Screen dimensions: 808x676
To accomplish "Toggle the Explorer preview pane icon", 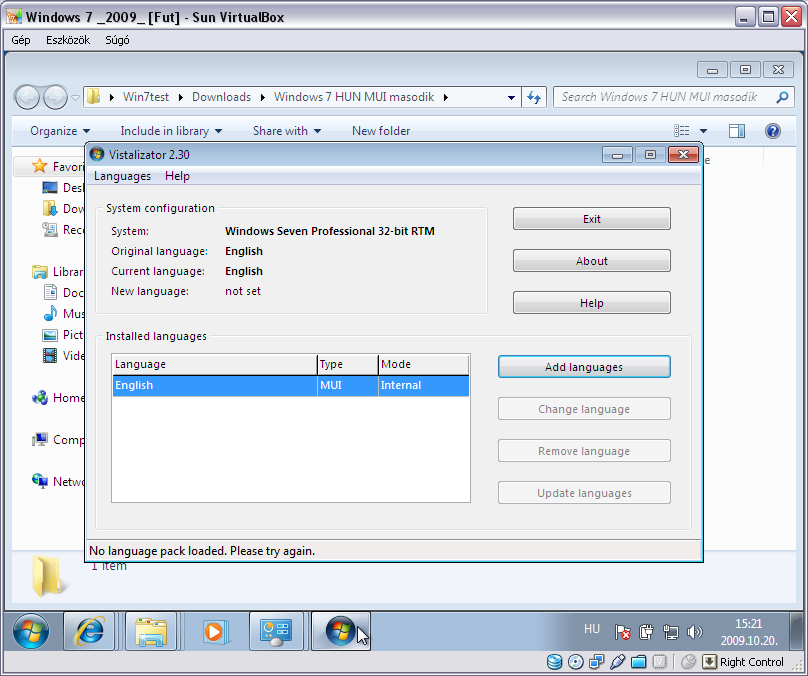I will 737,131.
